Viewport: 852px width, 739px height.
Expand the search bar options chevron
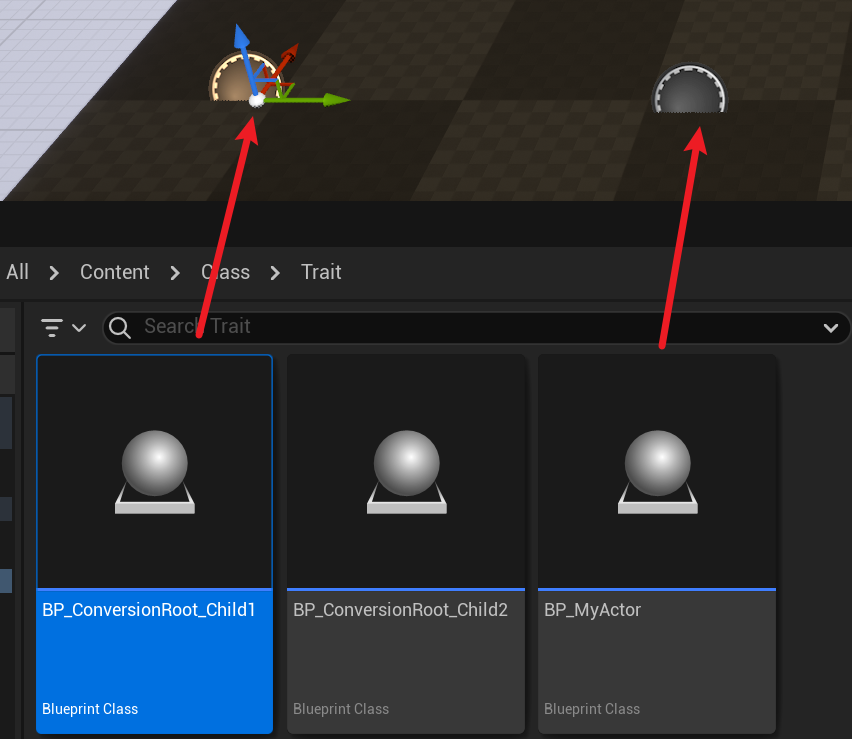[830, 328]
